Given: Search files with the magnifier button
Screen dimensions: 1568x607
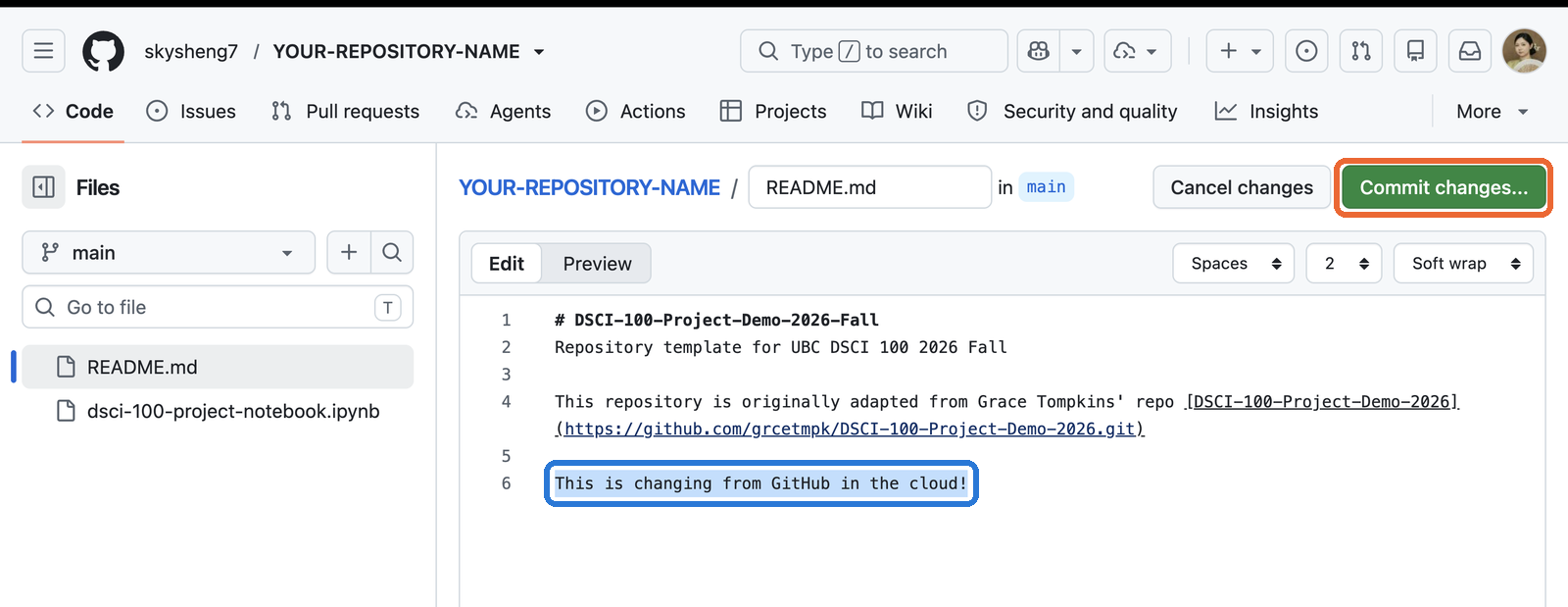Looking at the screenshot, I should pos(392,253).
